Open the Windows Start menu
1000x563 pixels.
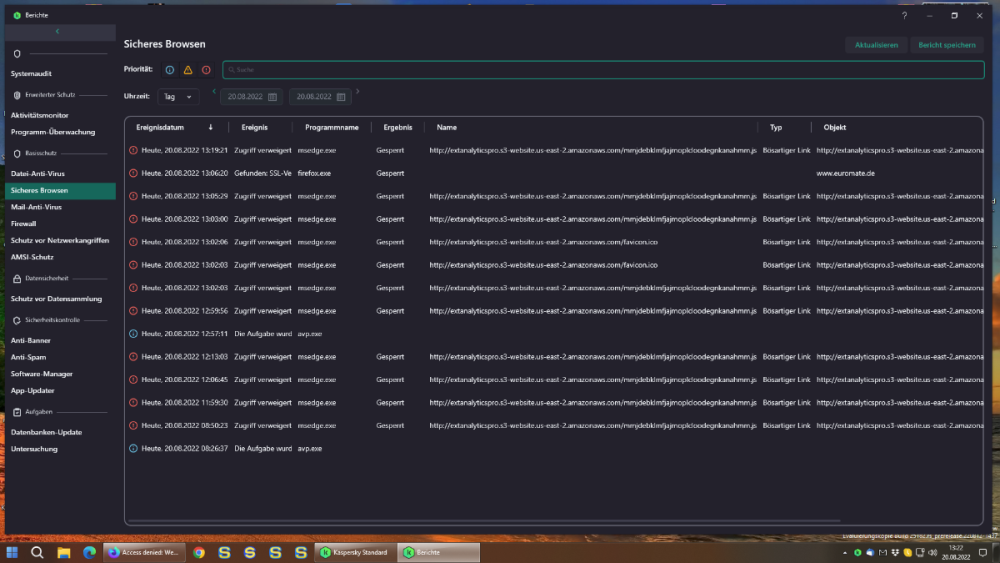pos(12,552)
